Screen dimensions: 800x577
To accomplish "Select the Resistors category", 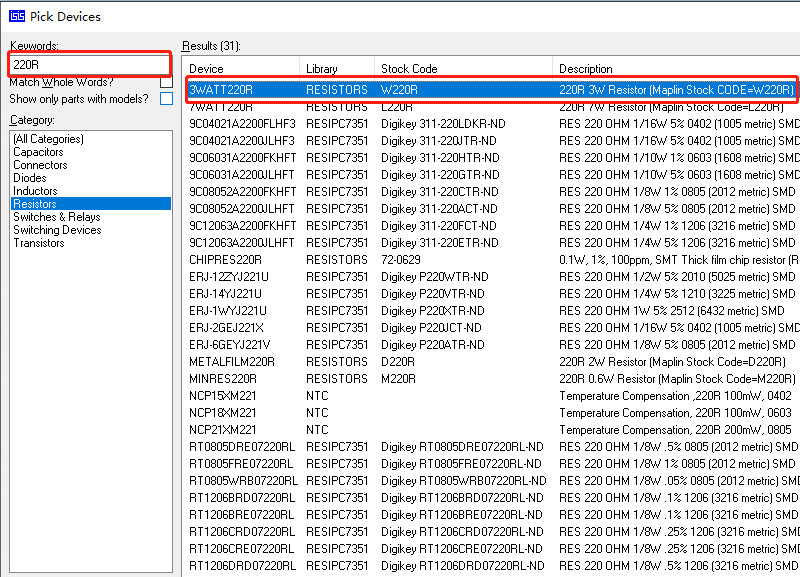I will [91, 204].
